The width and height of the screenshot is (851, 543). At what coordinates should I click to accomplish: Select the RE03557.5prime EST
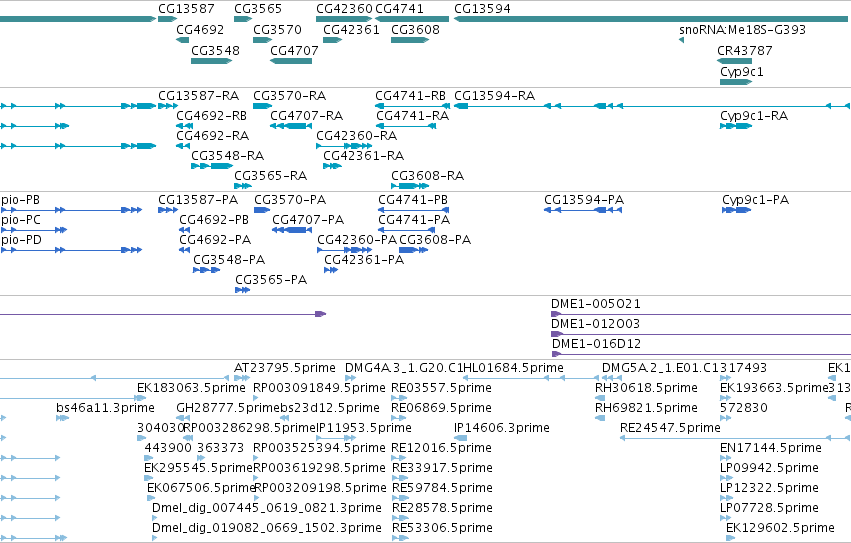[x=399, y=398]
